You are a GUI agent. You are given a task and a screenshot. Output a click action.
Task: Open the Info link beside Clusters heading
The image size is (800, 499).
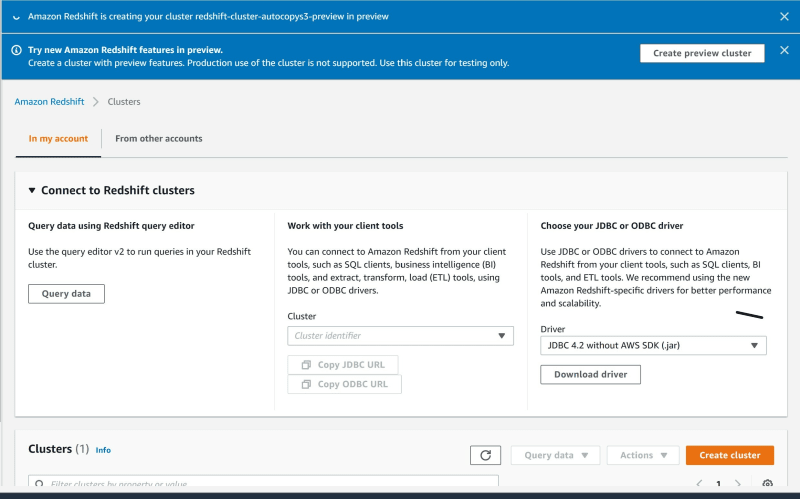click(x=103, y=450)
